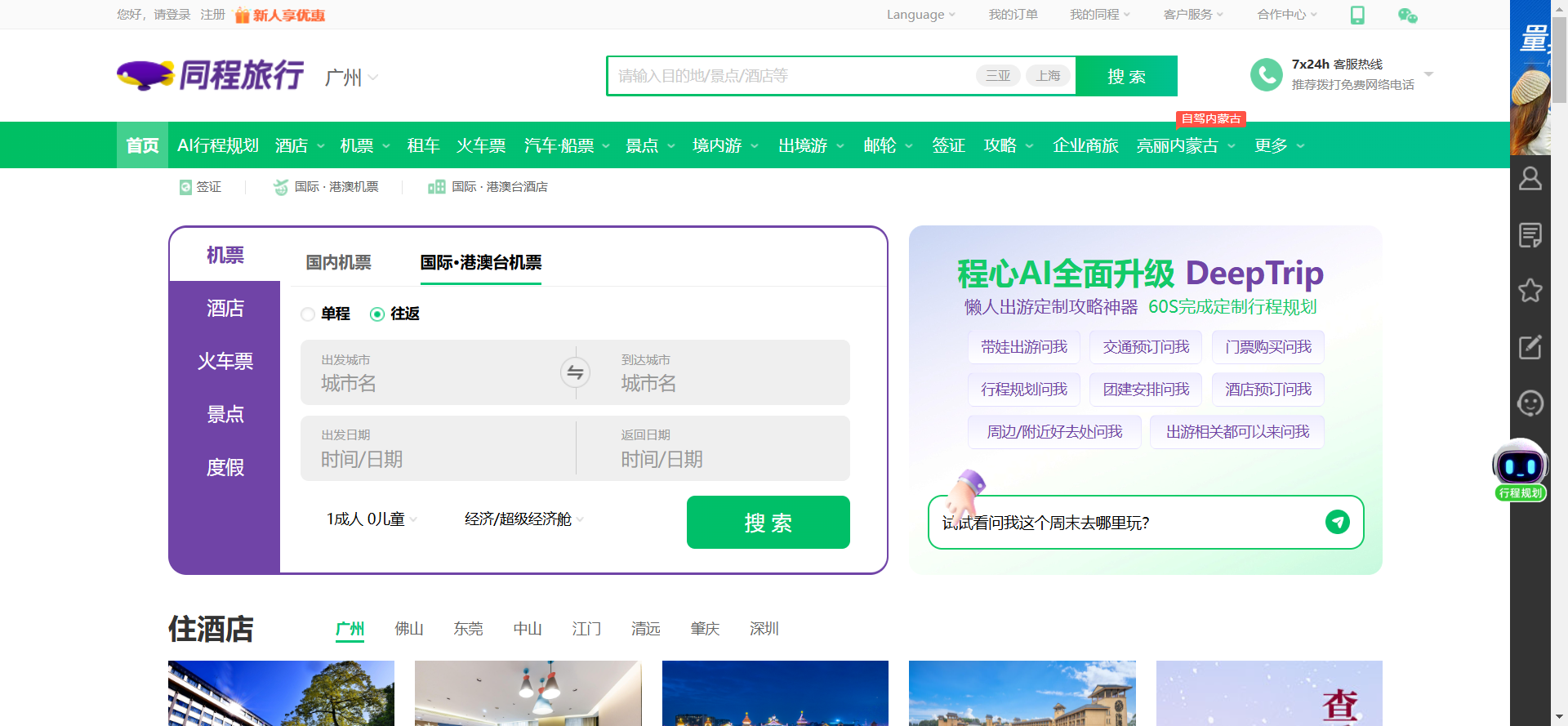Open 租车 in the navigation bar
This screenshot has width=1568, height=726.
coord(423,145)
